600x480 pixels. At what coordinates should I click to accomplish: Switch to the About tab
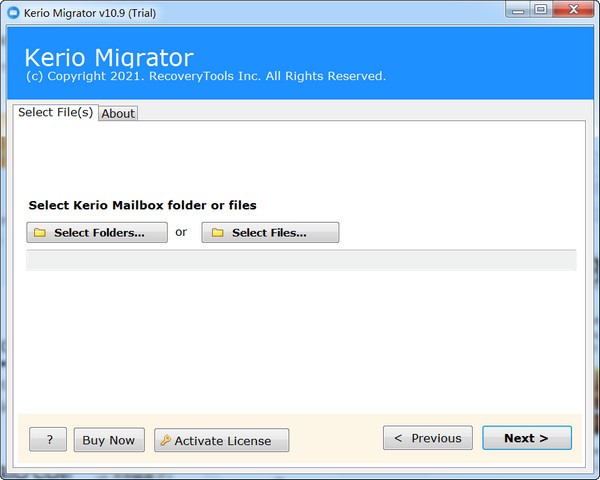[118, 113]
